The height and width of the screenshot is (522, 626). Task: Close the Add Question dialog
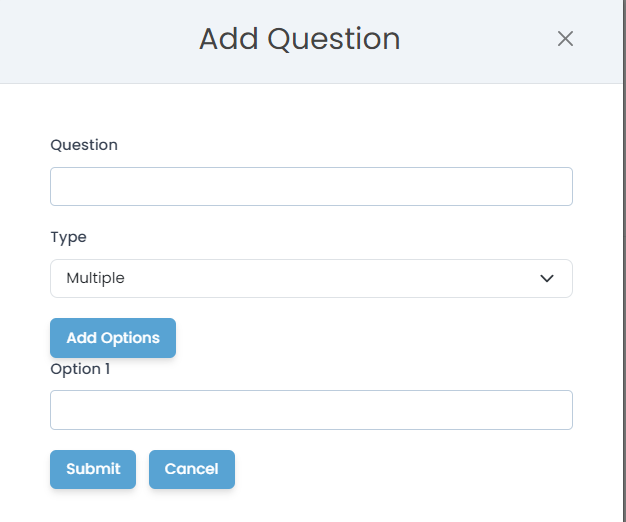click(x=565, y=39)
